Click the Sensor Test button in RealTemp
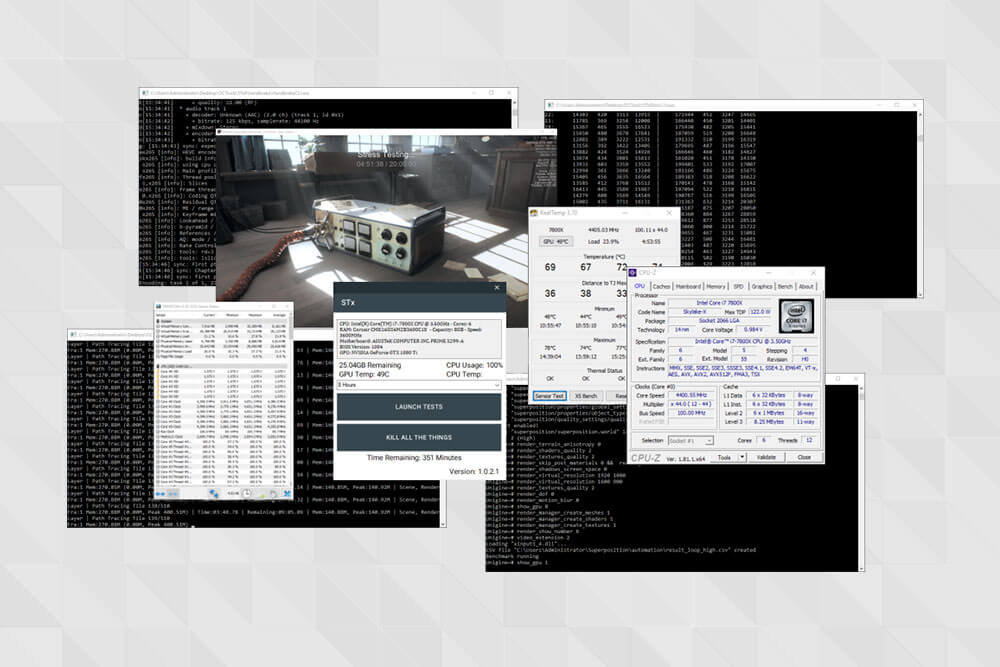1000x667 pixels. (x=549, y=396)
